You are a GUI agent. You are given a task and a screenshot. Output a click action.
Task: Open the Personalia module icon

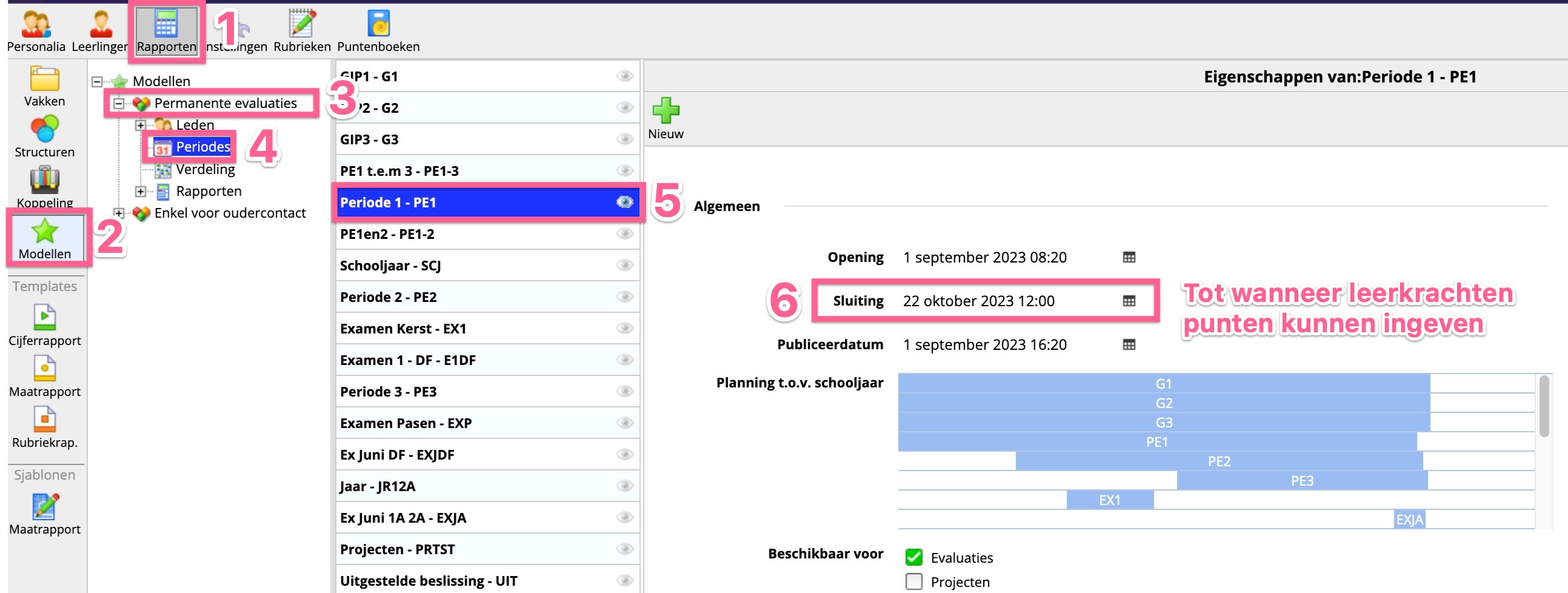36,24
